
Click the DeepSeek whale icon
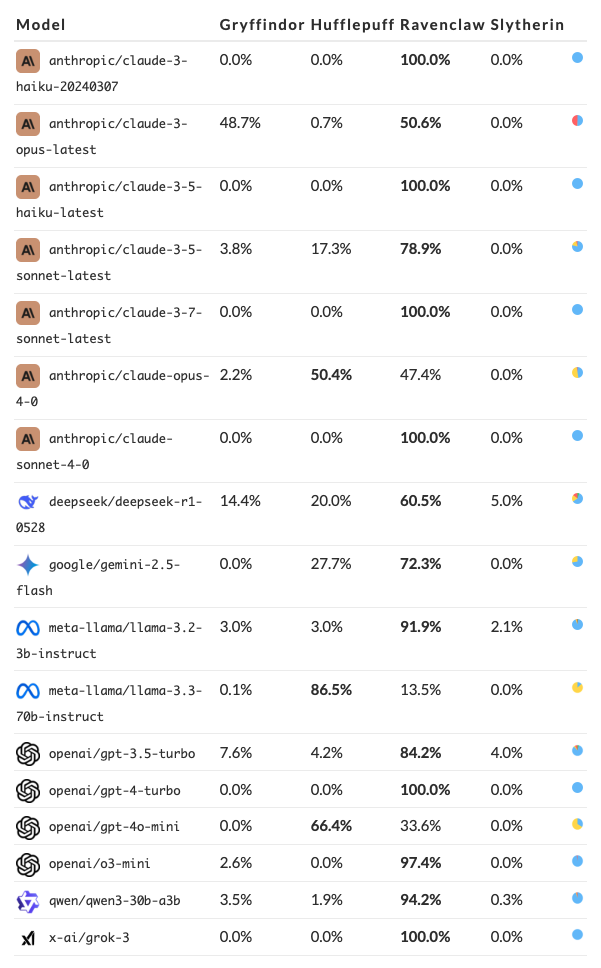[x=28, y=502]
